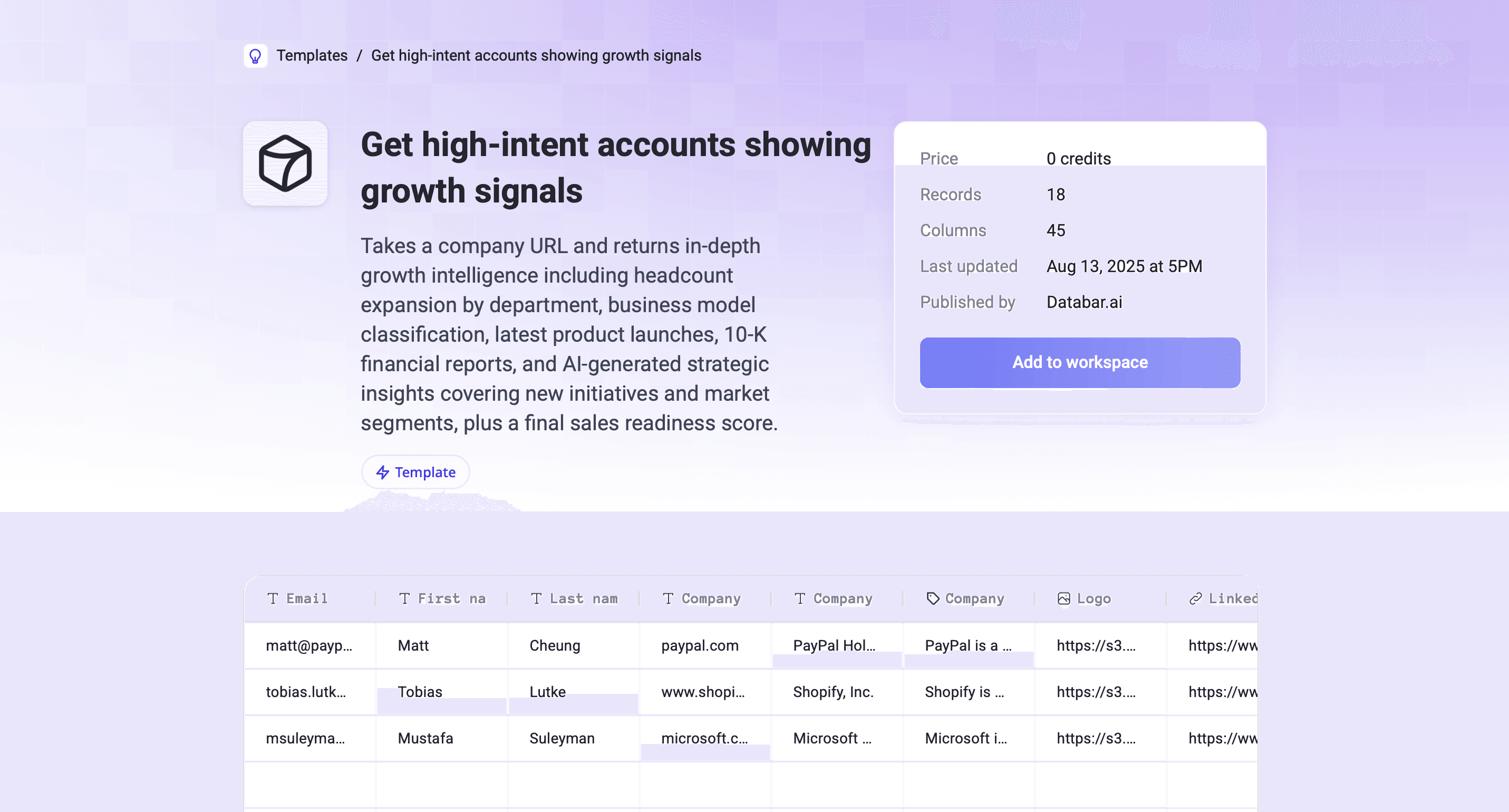1509x812 pixels.
Task: Click the cube template icon beside the title
Action: (285, 164)
